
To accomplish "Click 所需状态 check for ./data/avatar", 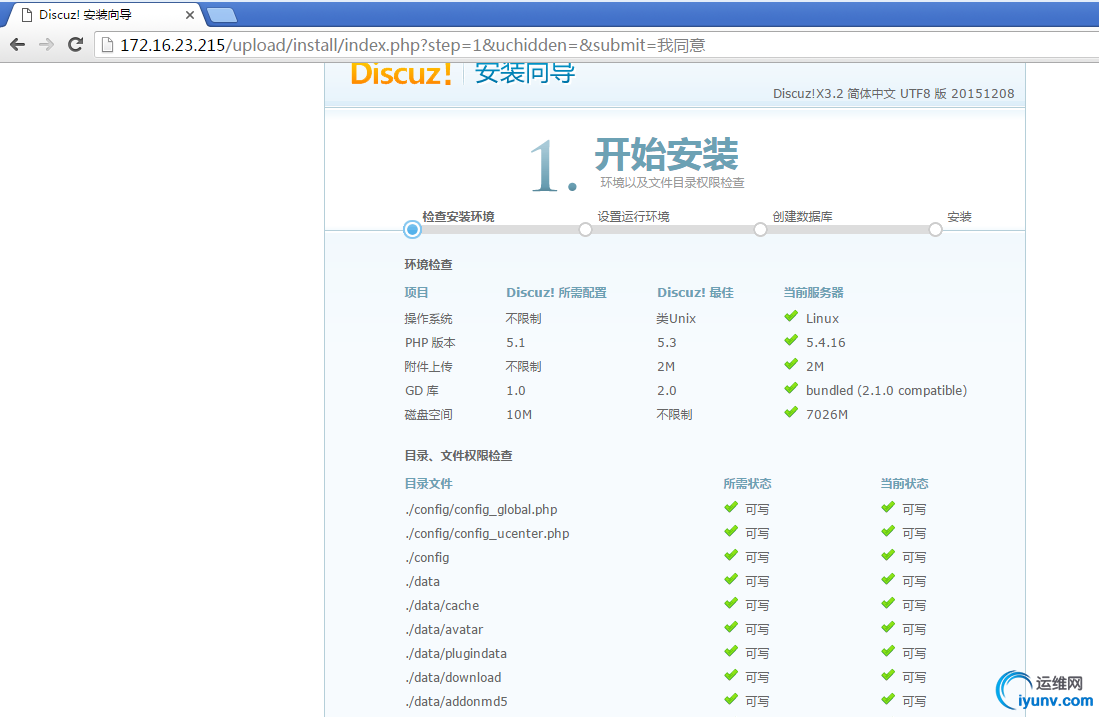I will pos(731,627).
